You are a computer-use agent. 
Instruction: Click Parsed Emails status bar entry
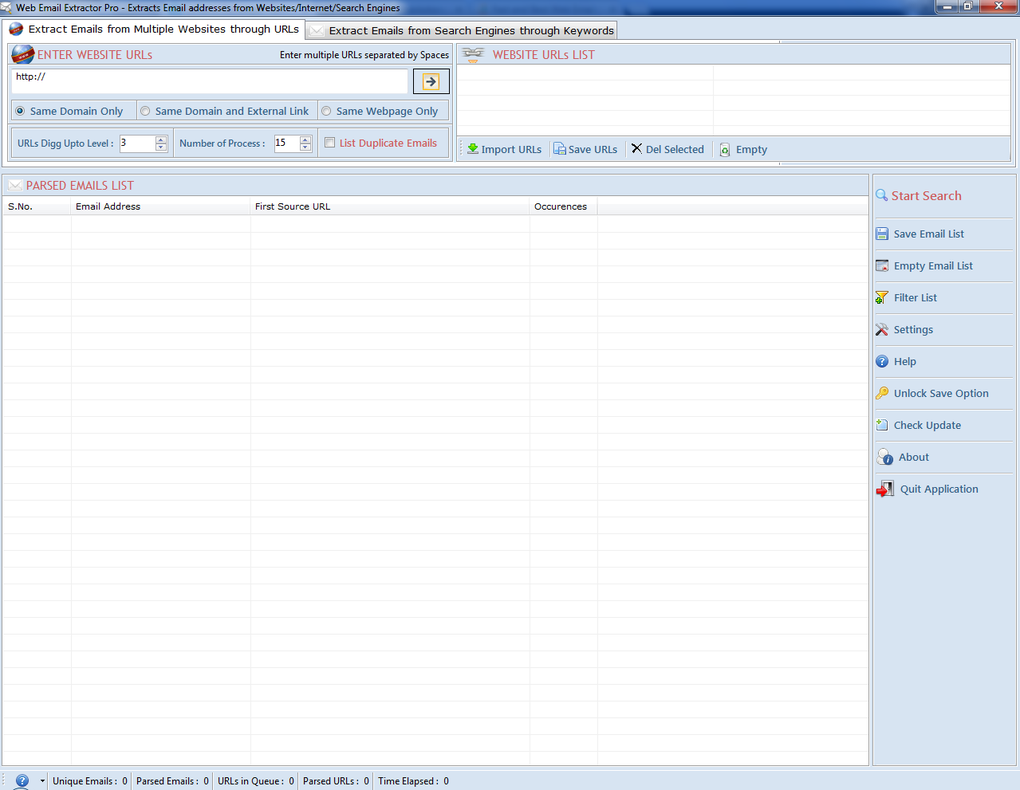click(x=172, y=781)
